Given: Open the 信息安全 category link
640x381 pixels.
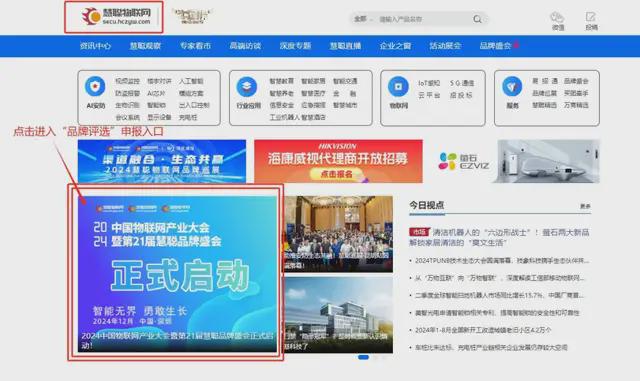Looking at the screenshot, I should coord(282,105).
